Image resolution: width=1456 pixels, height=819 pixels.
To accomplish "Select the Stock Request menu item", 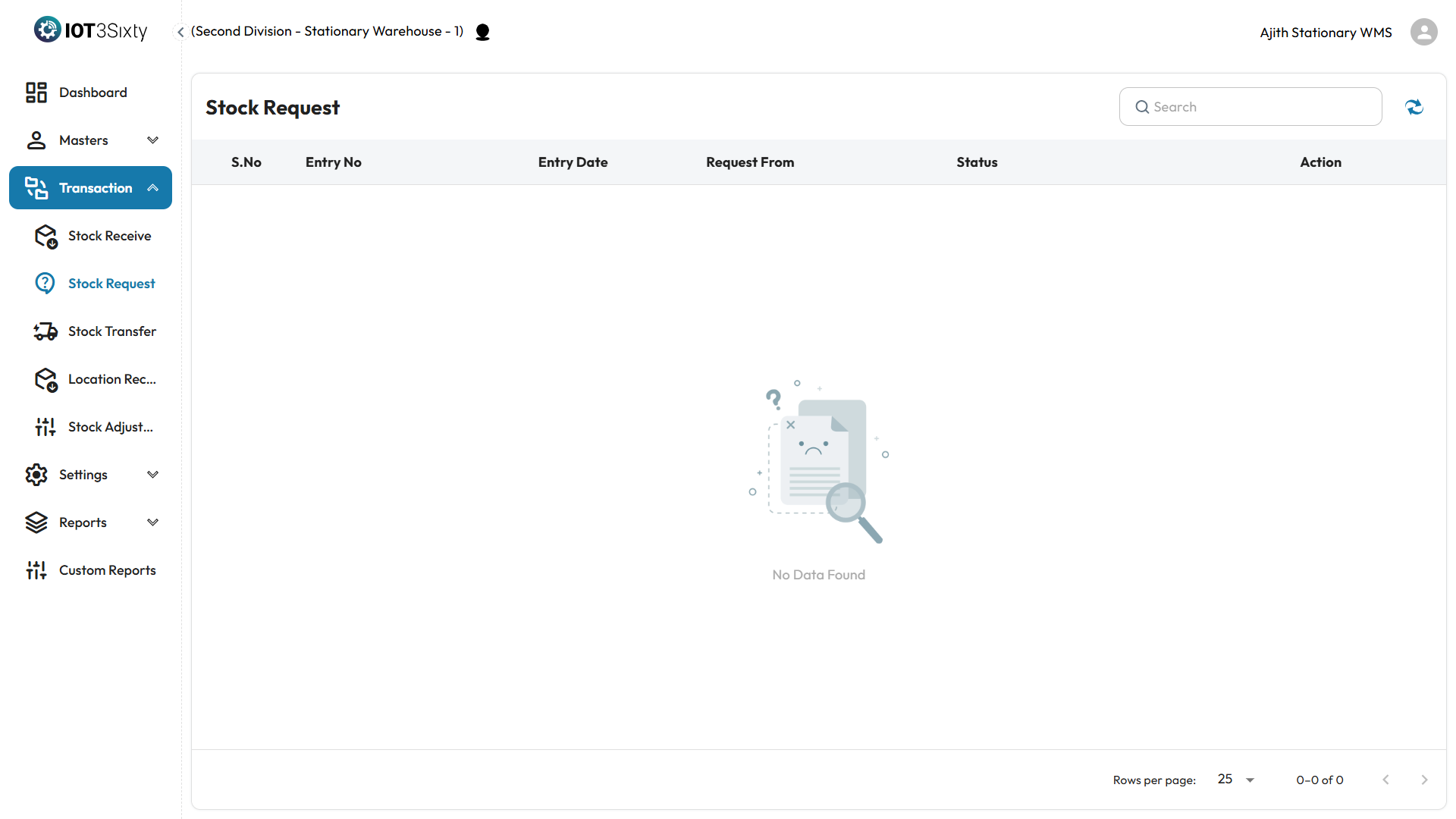I will pyautogui.click(x=111, y=284).
